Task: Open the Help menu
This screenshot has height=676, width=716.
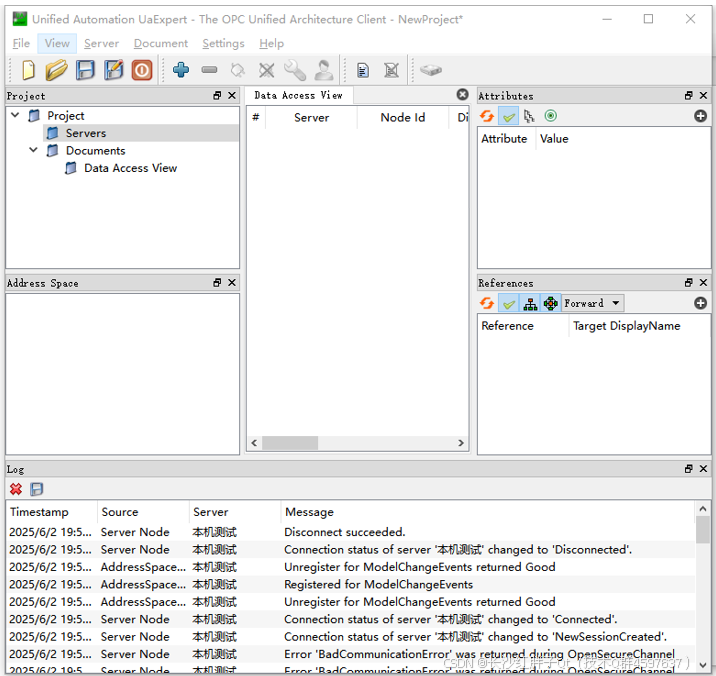Action: [271, 43]
